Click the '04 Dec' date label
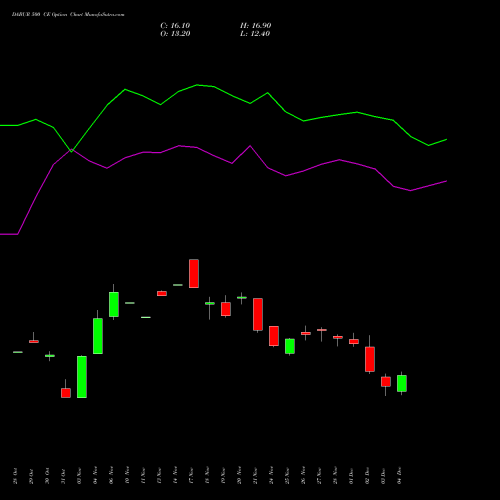 point(399,475)
